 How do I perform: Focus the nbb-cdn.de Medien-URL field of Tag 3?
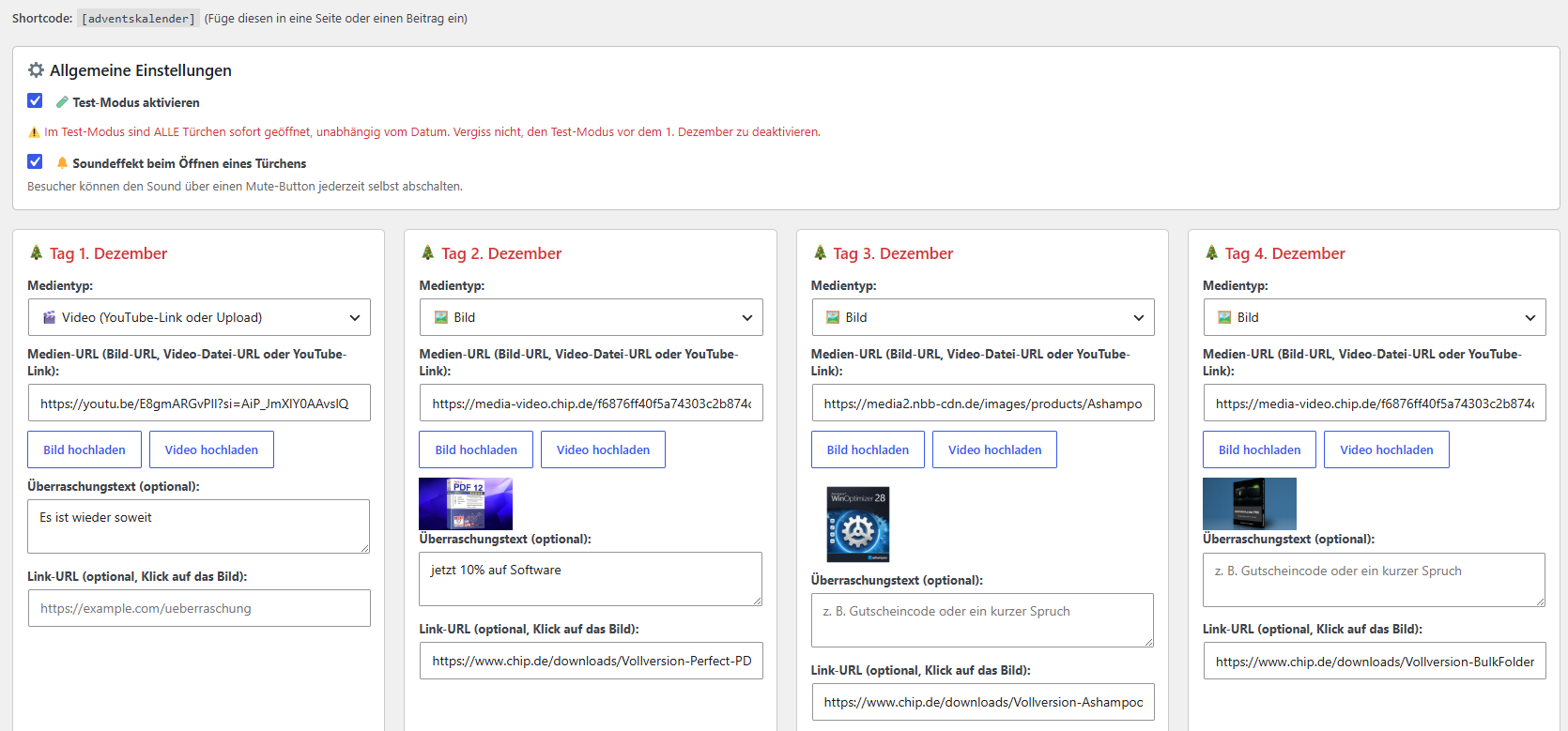tap(983, 403)
